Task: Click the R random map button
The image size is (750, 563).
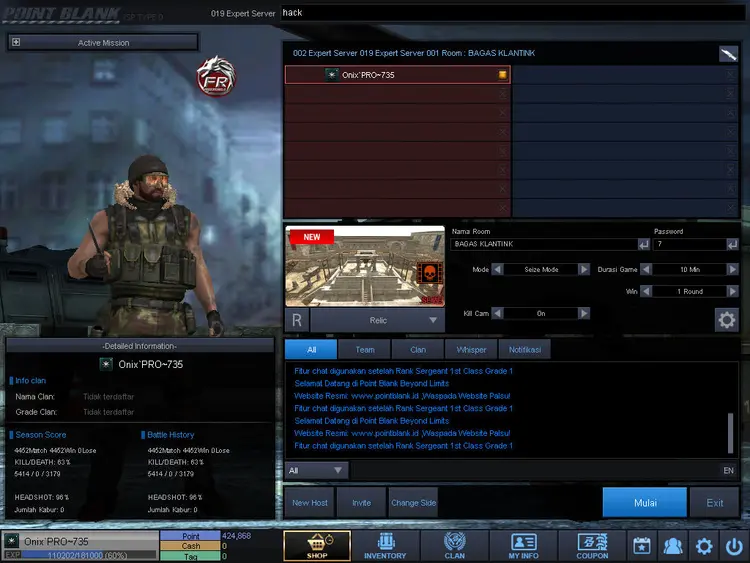Action: tap(297, 320)
